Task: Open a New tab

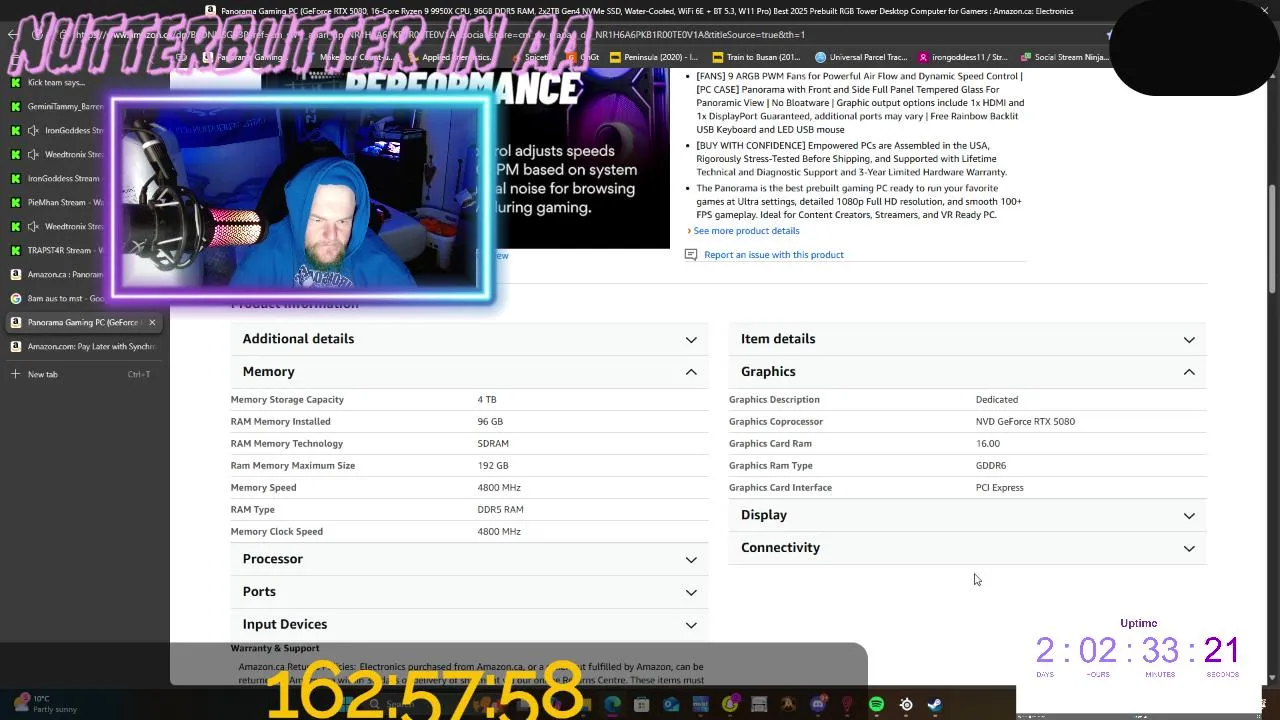Action: (x=82, y=374)
